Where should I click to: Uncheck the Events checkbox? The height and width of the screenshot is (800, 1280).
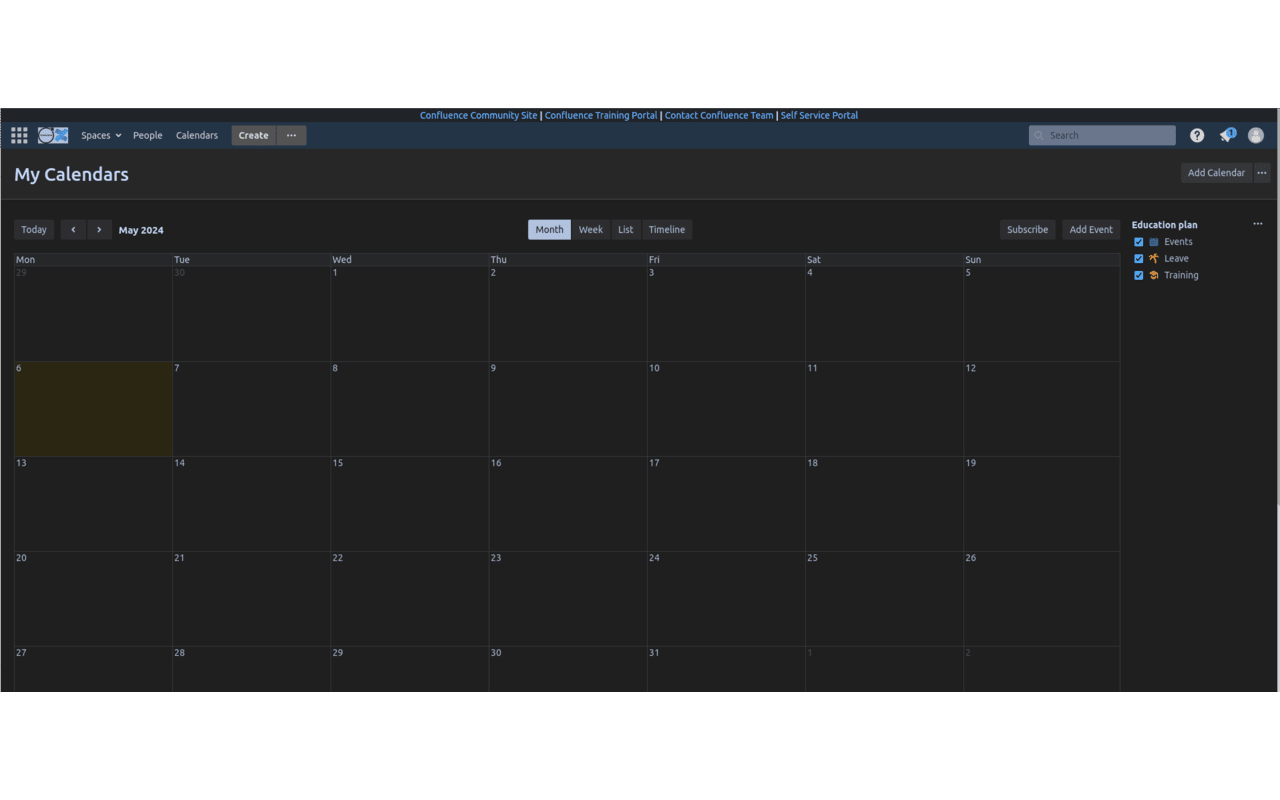click(1138, 242)
